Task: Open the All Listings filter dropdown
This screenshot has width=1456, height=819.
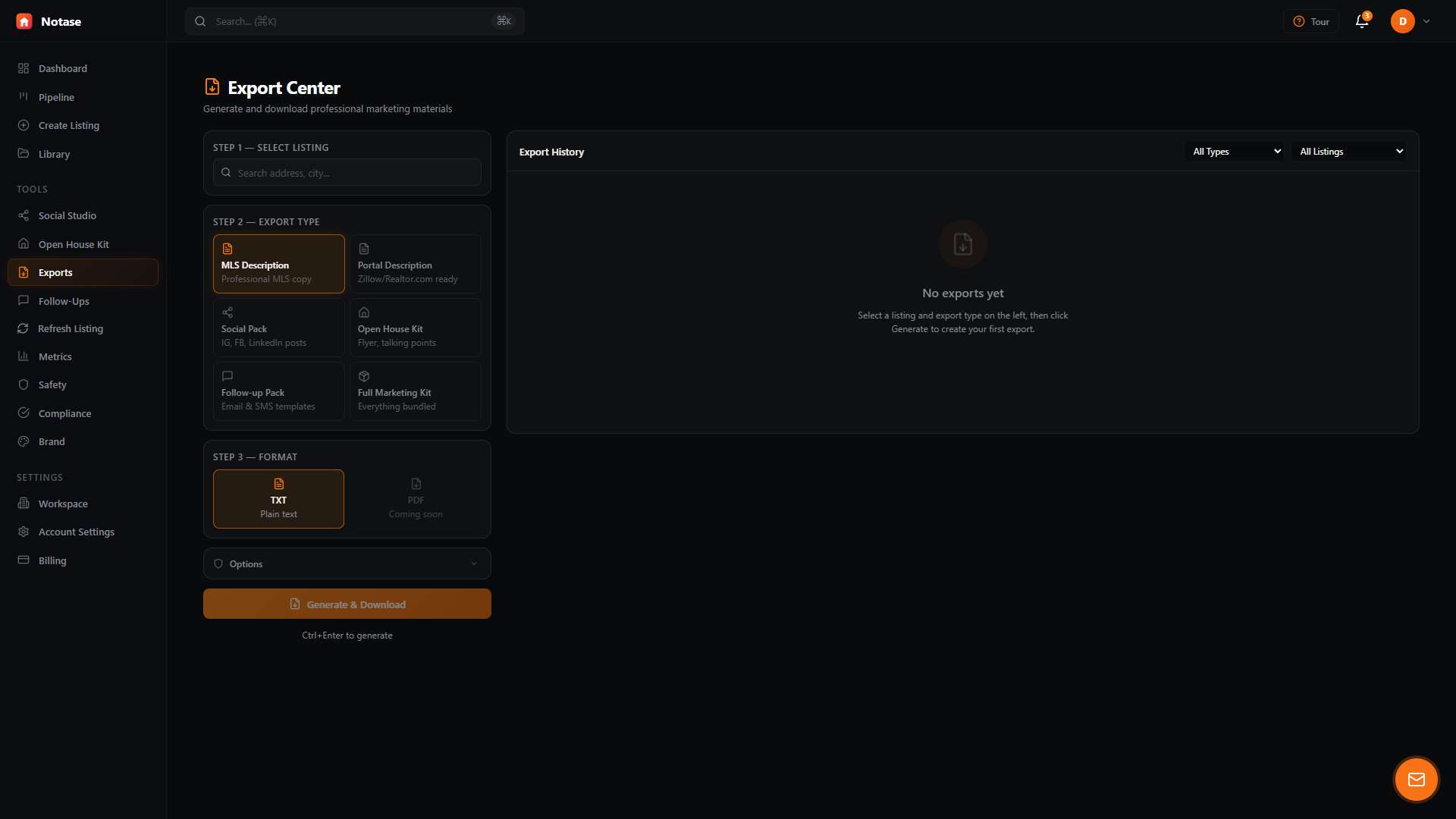Action: coord(1350,152)
